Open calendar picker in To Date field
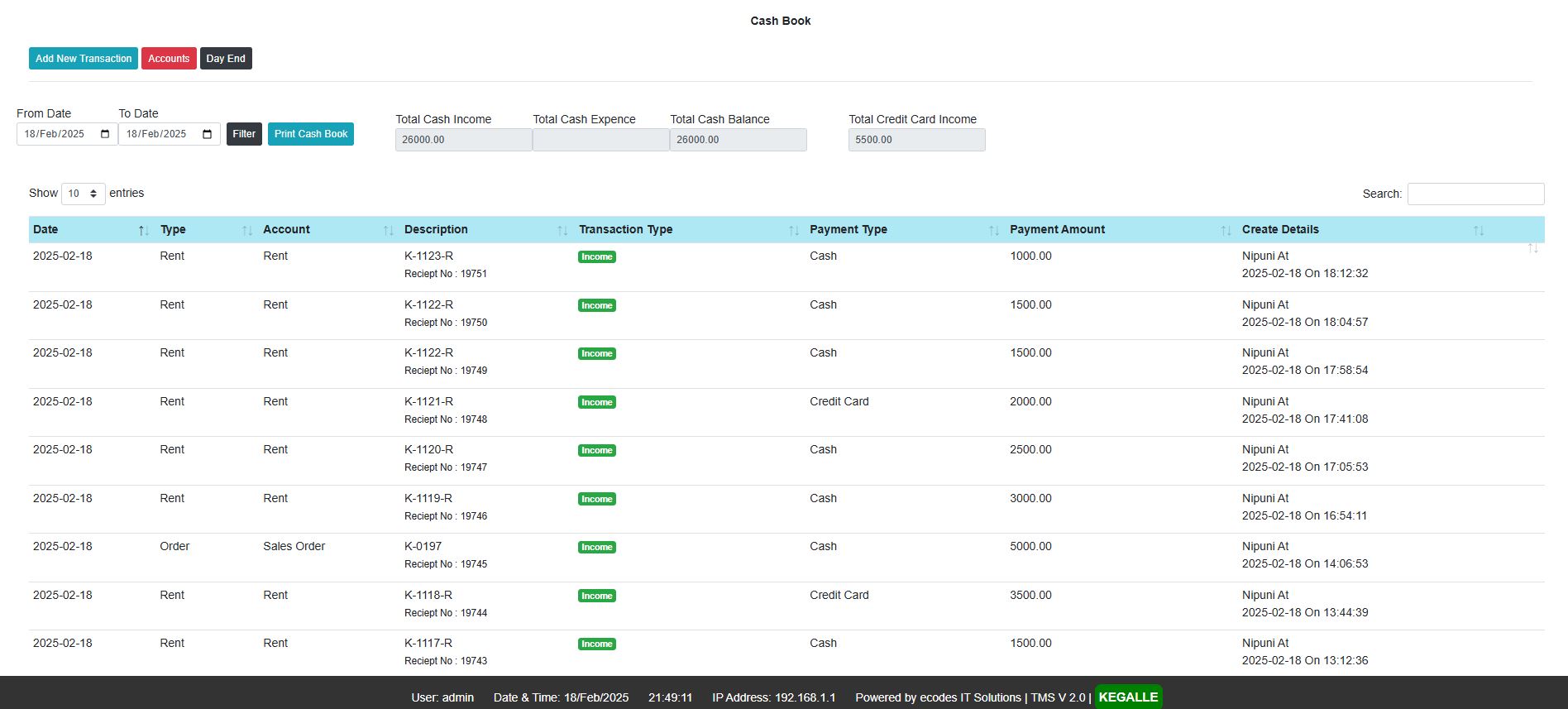Image resolution: width=1568 pixels, height=709 pixels. [x=208, y=134]
